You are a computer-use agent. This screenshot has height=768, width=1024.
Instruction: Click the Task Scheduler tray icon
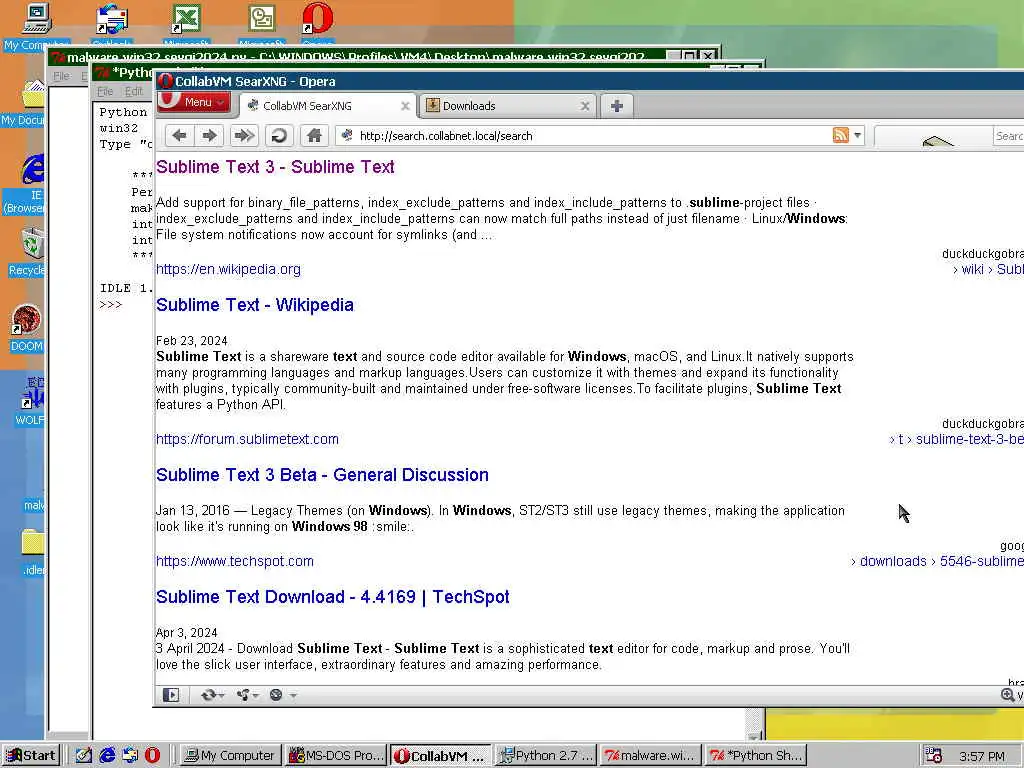point(934,756)
